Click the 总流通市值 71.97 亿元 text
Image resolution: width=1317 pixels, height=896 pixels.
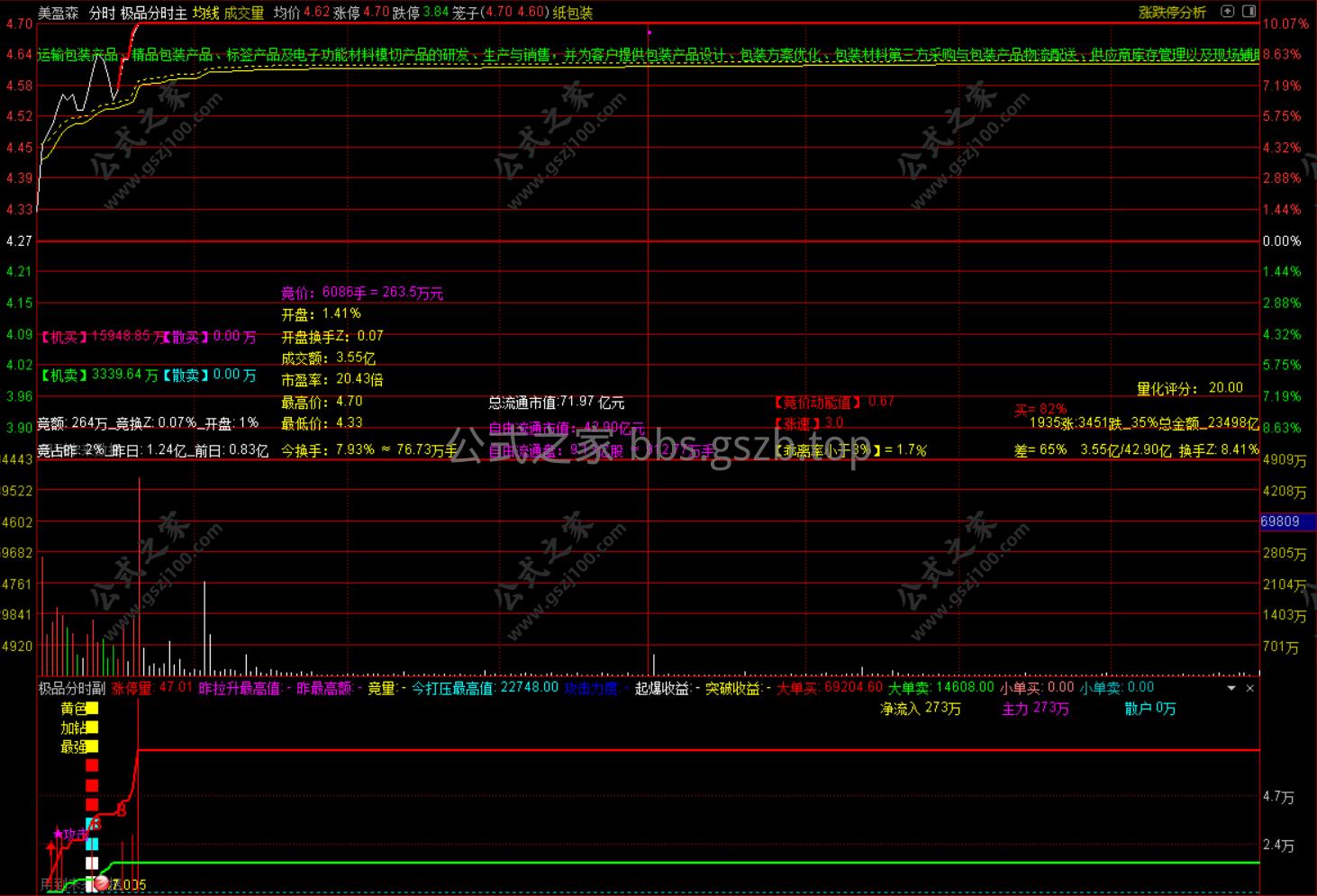[x=557, y=403]
